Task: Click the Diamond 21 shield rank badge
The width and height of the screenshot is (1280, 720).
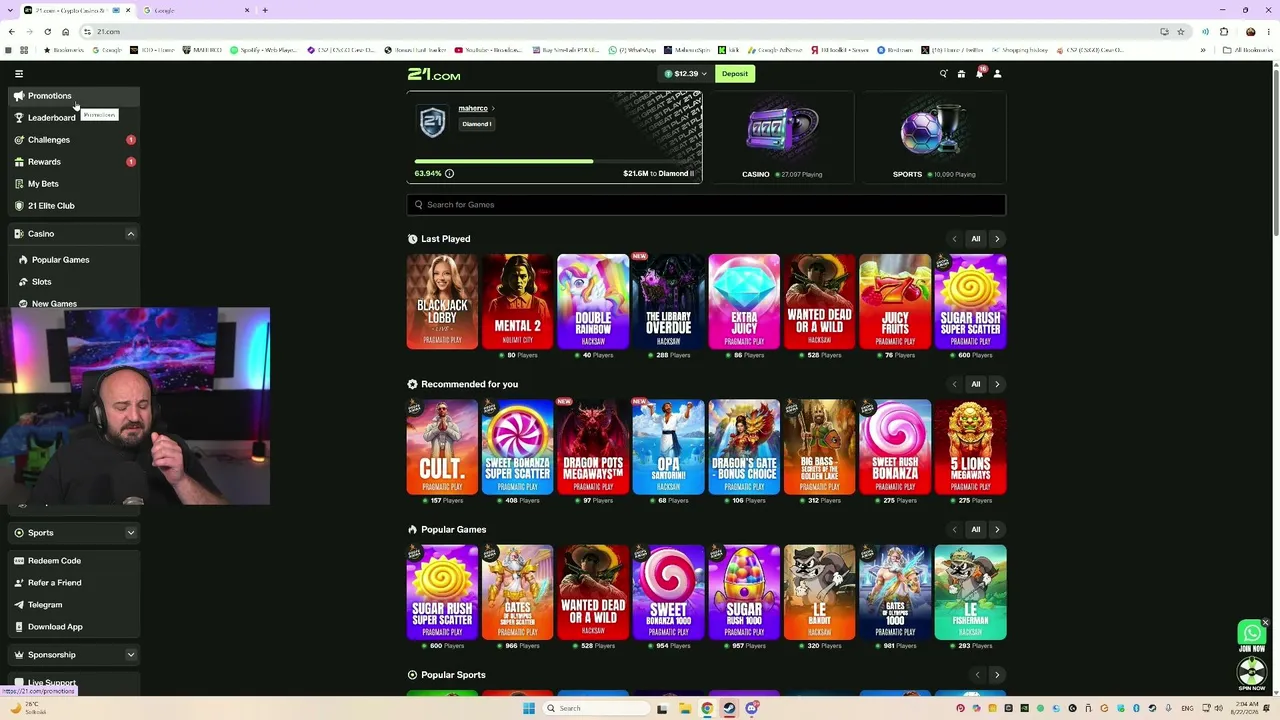Action: pos(432,122)
